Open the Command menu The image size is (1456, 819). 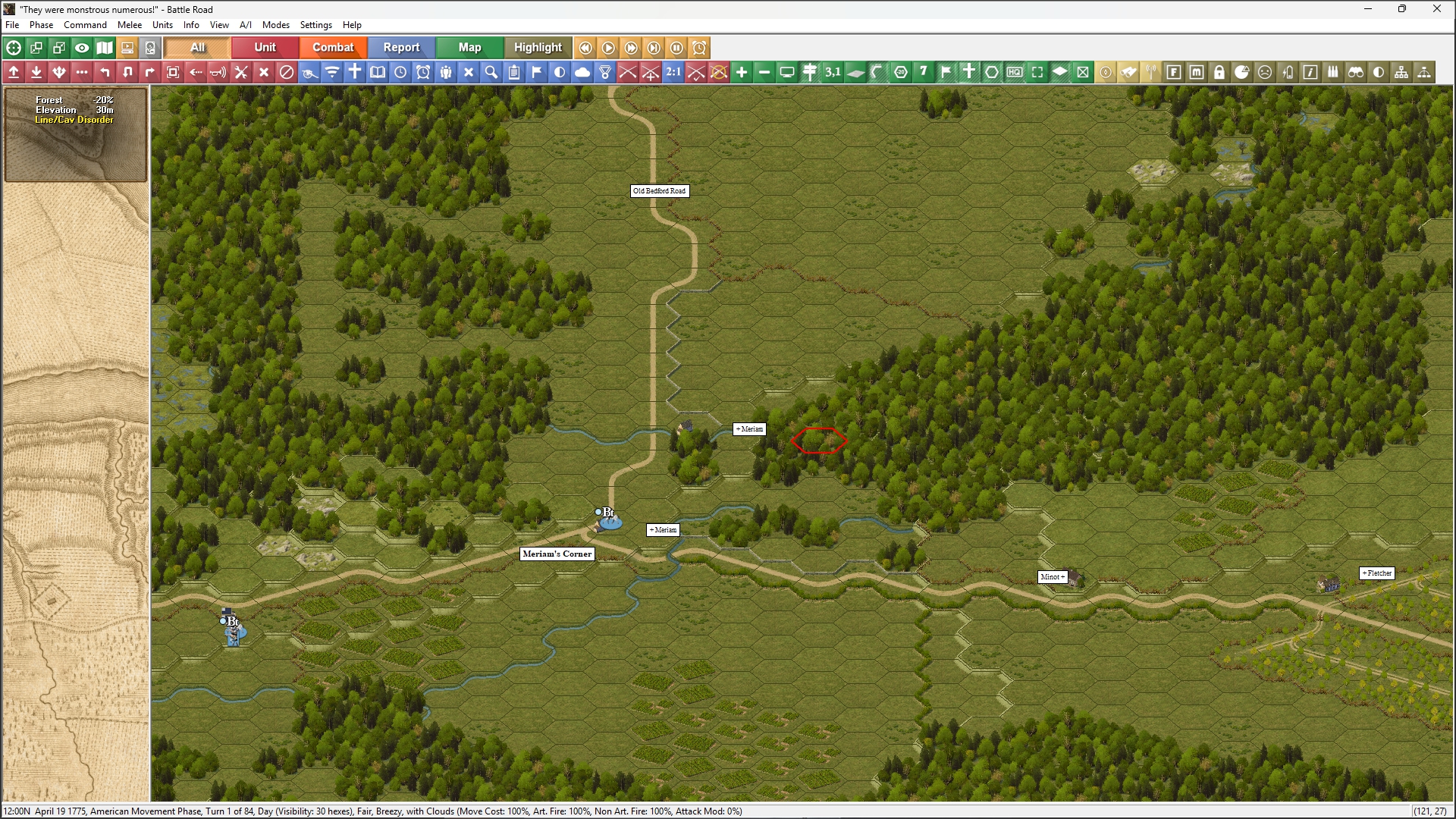click(86, 25)
